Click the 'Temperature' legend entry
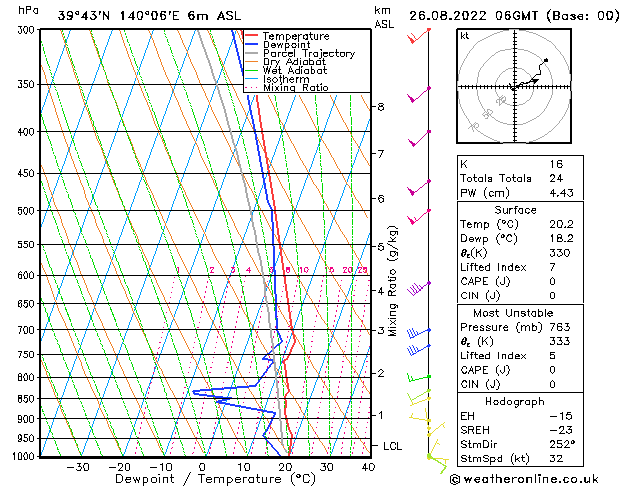The width and height of the screenshot is (629, 486). (296, 36)
